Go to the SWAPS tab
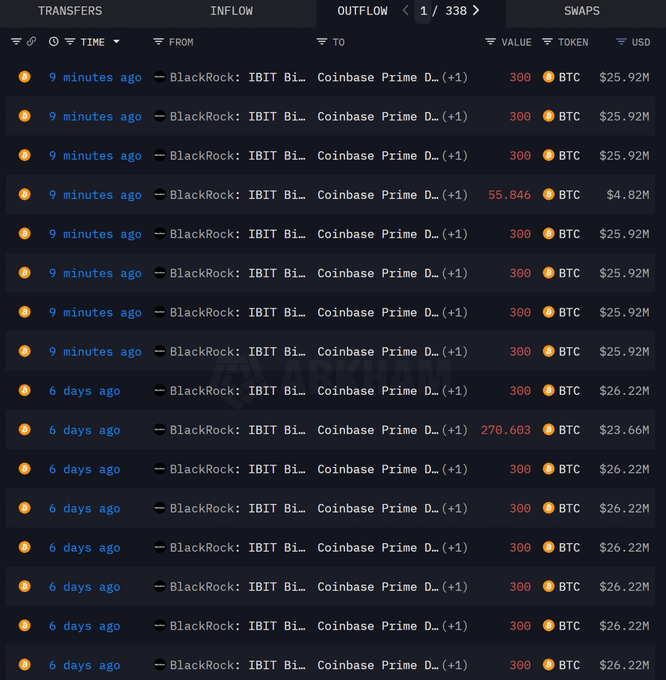666x680 pixels. pyautogui.click(x=582, y=11)
